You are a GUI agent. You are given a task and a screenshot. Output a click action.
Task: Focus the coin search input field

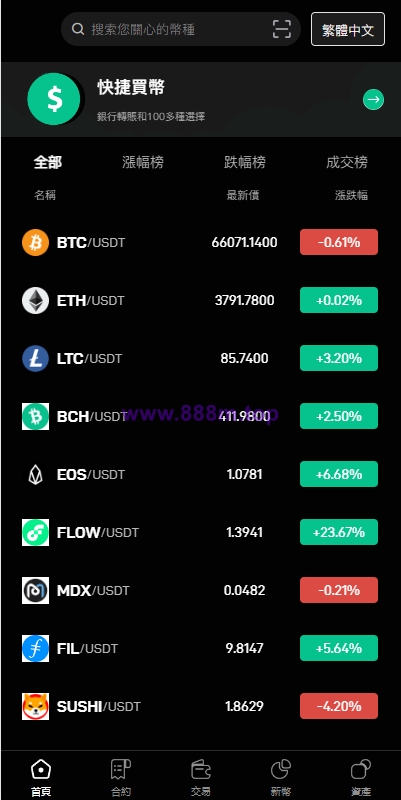coord(181,29)
